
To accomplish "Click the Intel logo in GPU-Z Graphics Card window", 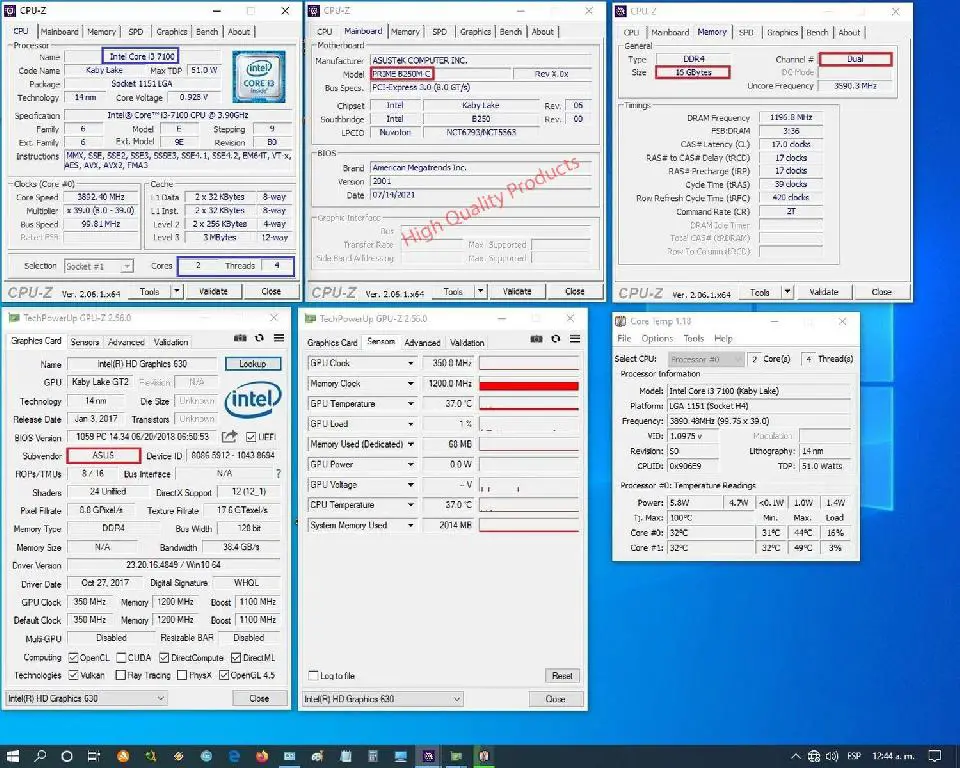I will [x=253, y=399].
